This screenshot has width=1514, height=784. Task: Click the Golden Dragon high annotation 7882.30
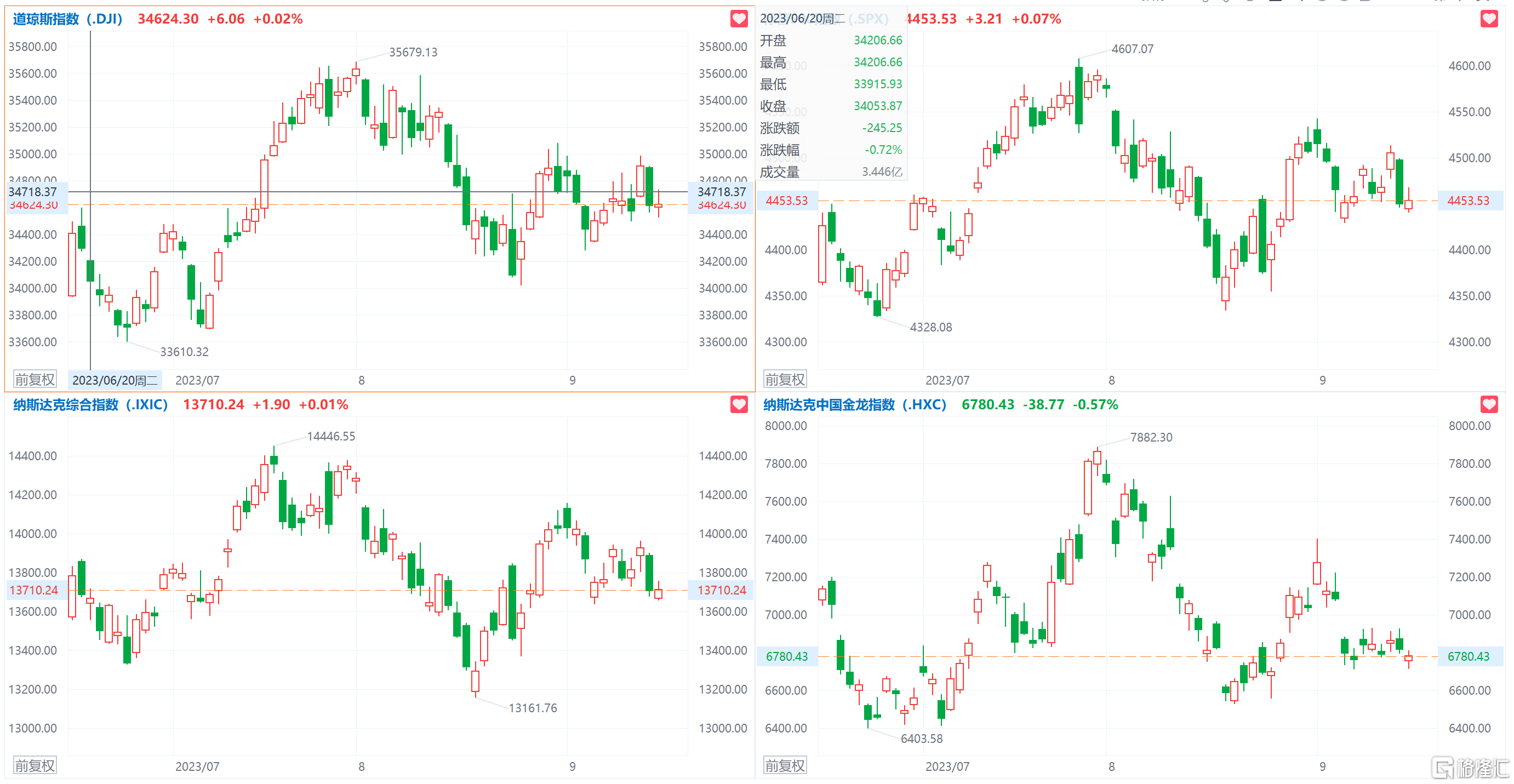pyautogui.click(x=1151, y=437)
